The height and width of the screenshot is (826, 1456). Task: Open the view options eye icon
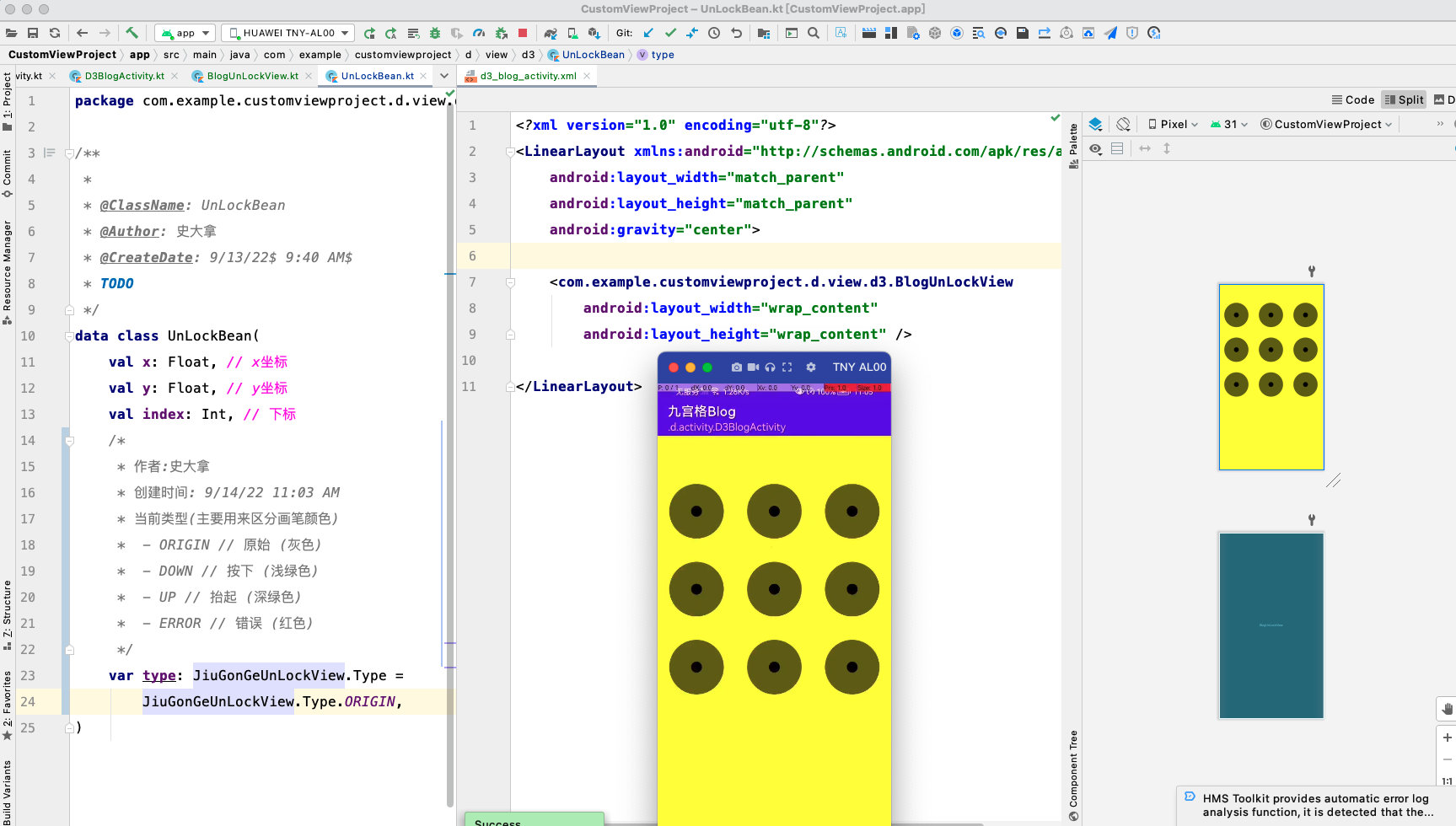[x=1095, y=148]
